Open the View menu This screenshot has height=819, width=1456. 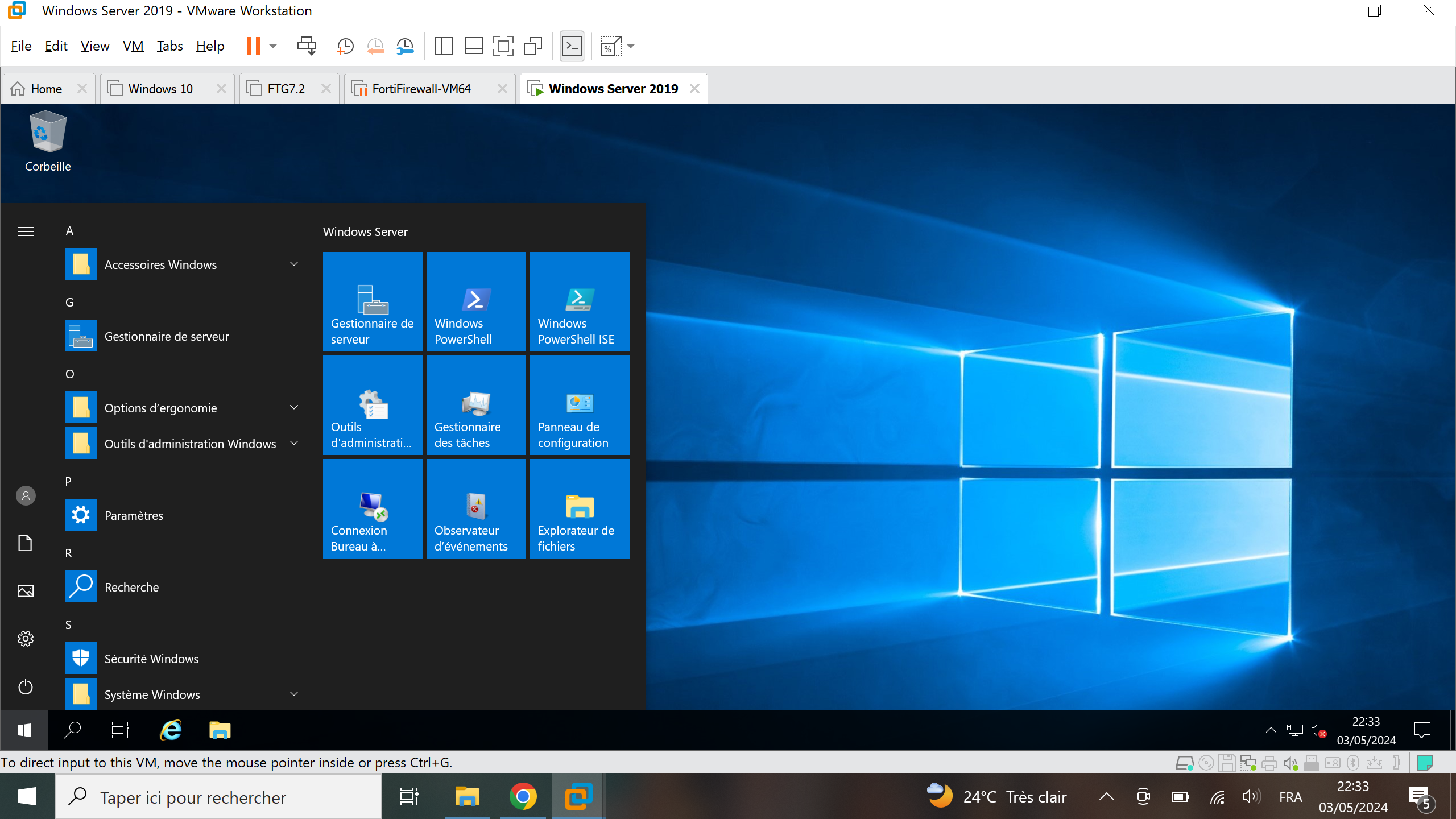coord(95,46)
